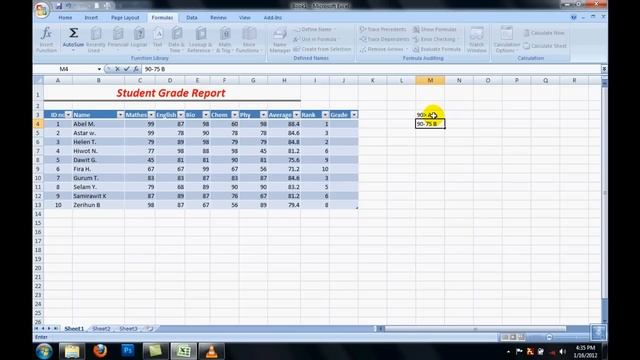Viewport: 640px width, 360px height.
Task: Open VLC media player from taskbar
Action: (x=211, y=351)
